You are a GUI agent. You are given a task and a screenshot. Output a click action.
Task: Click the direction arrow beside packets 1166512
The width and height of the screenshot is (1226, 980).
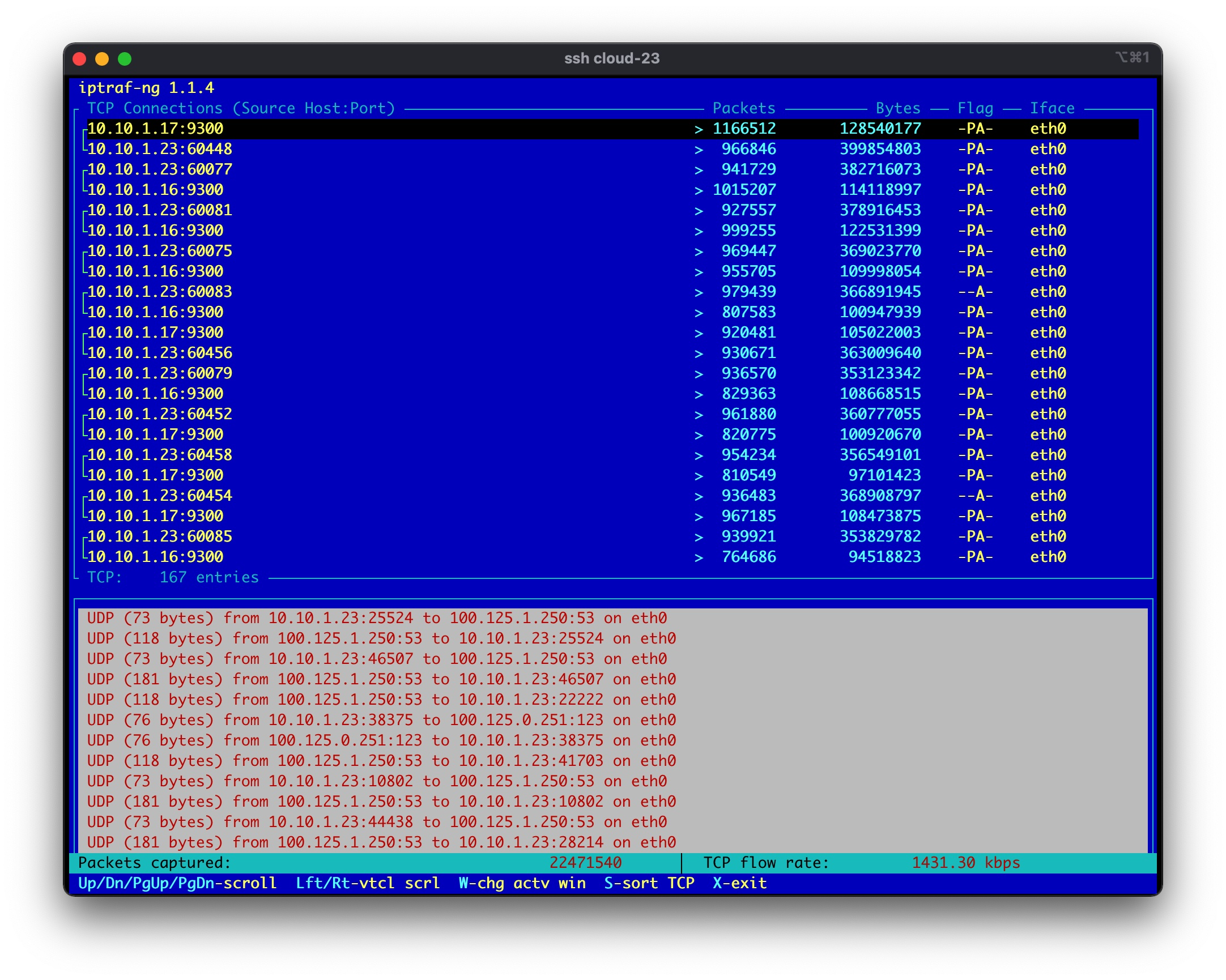(x=699, y=130)
